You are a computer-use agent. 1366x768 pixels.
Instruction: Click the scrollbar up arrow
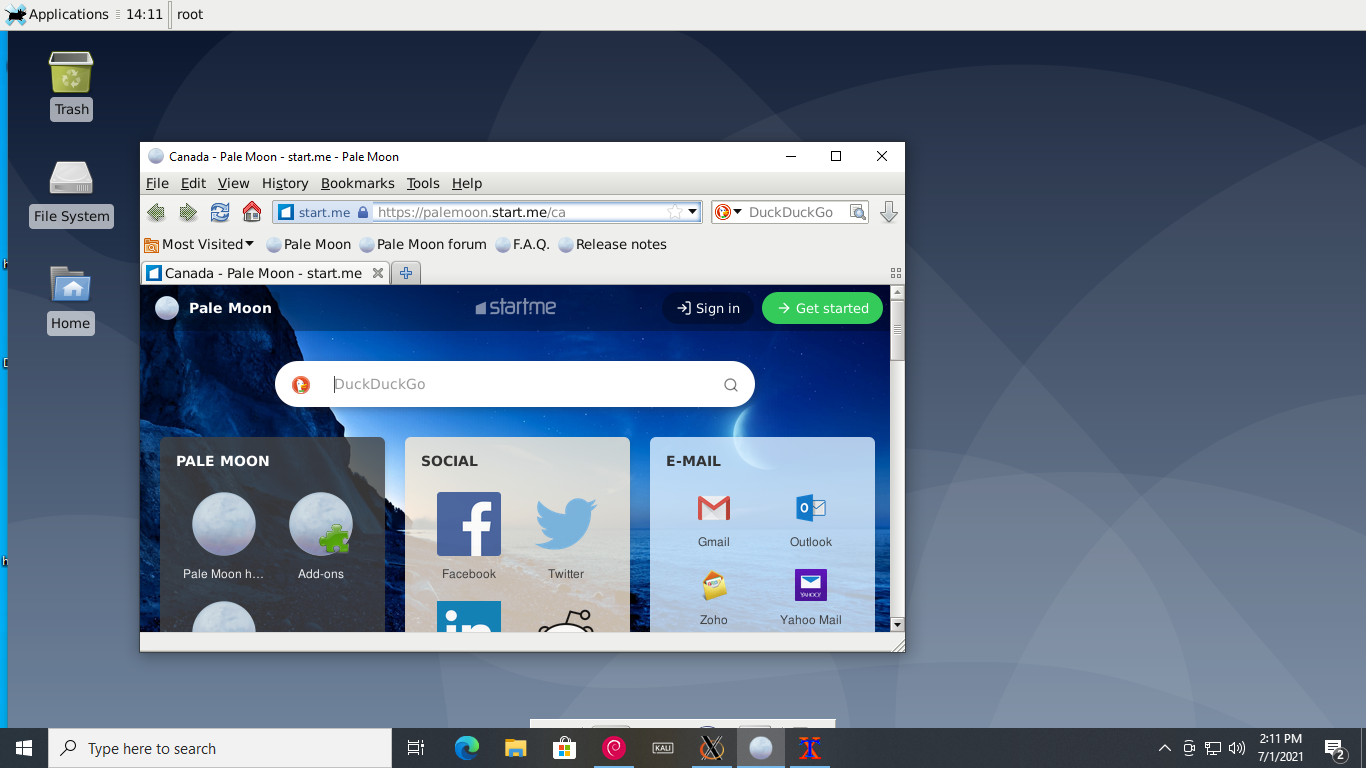(897, 293)
